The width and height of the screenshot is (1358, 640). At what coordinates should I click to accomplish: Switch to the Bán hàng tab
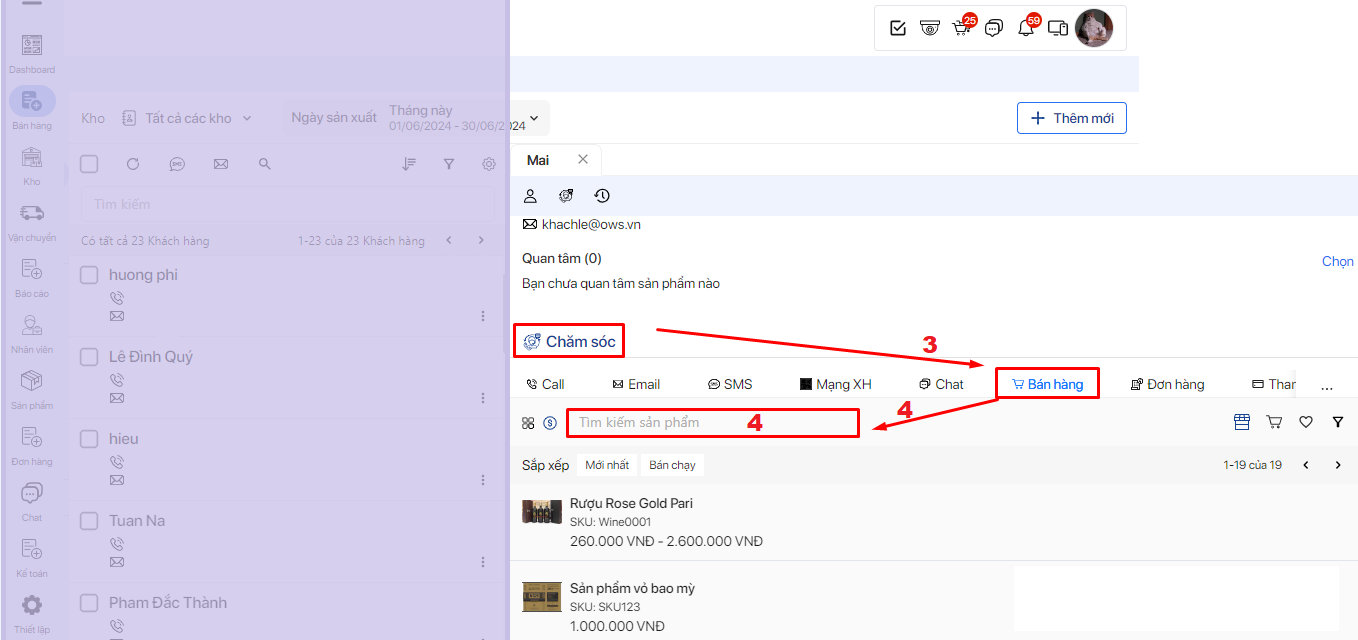[1047, 384]
